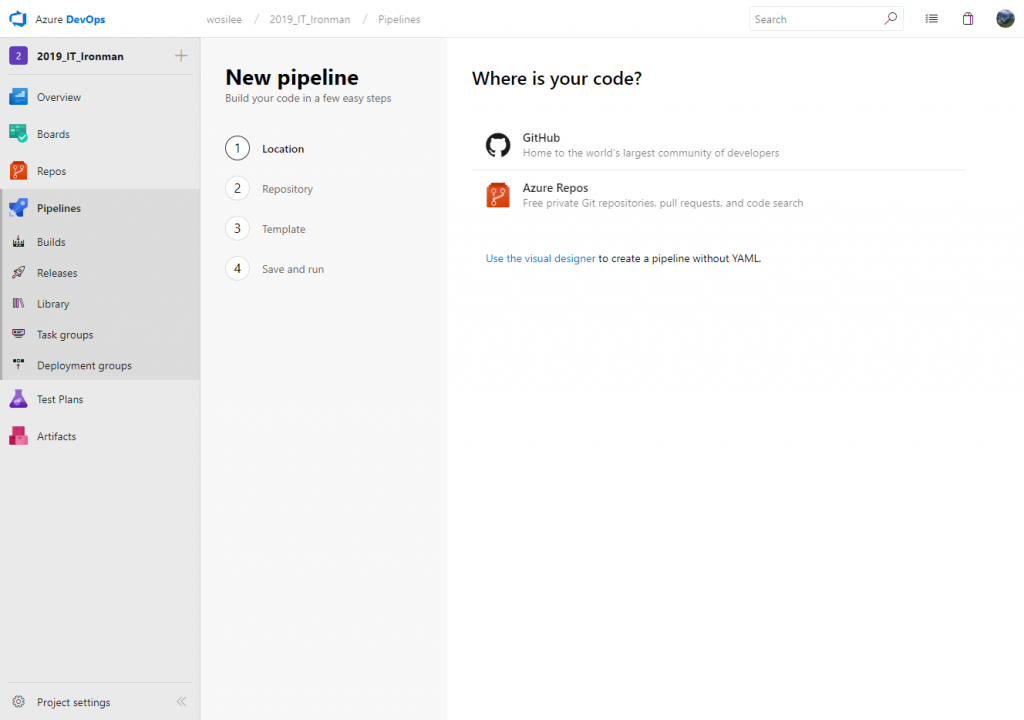
Task: Click the wosilee breadcrumb link
Action: pyautogui.click(x=224, y=19)
